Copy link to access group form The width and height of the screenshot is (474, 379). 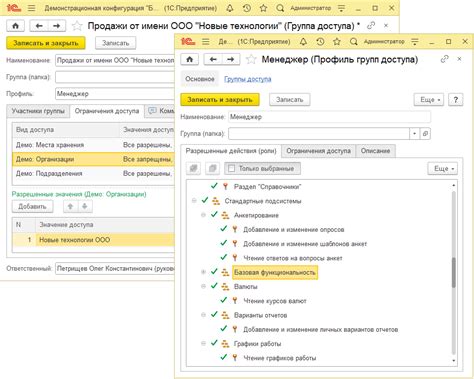pyautogui.click(x=371, y=25)
